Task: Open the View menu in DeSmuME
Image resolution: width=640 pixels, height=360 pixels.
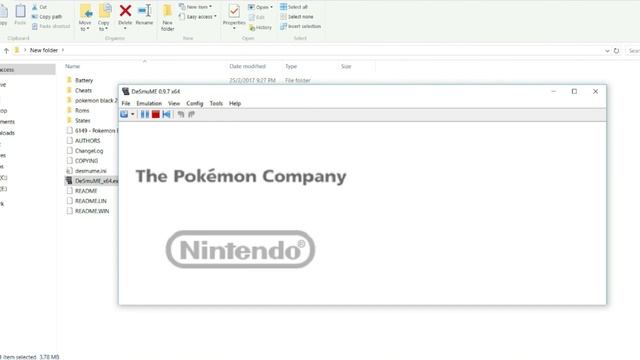Action: pos(174,103)
